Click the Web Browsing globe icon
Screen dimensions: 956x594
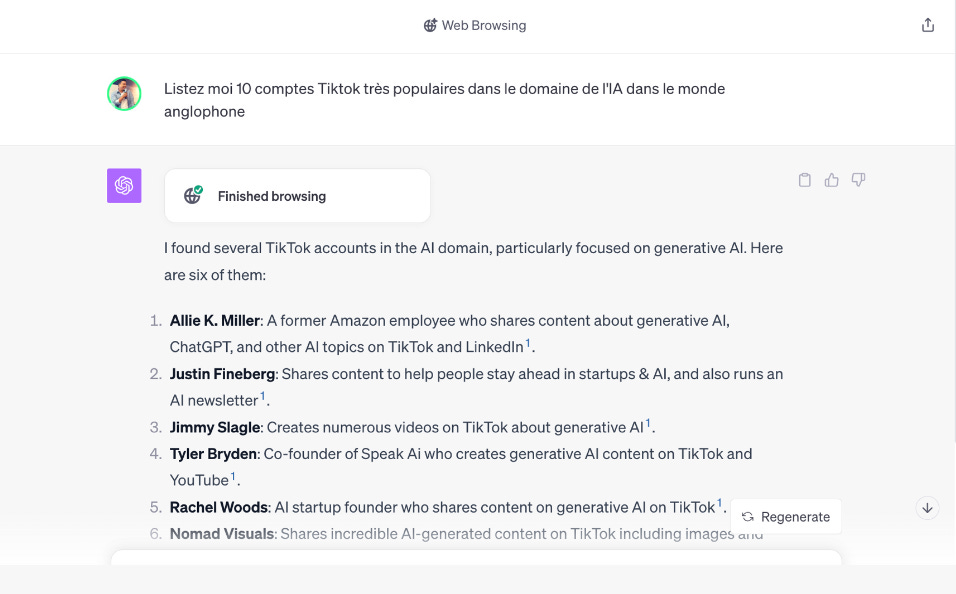pos(430,25)
